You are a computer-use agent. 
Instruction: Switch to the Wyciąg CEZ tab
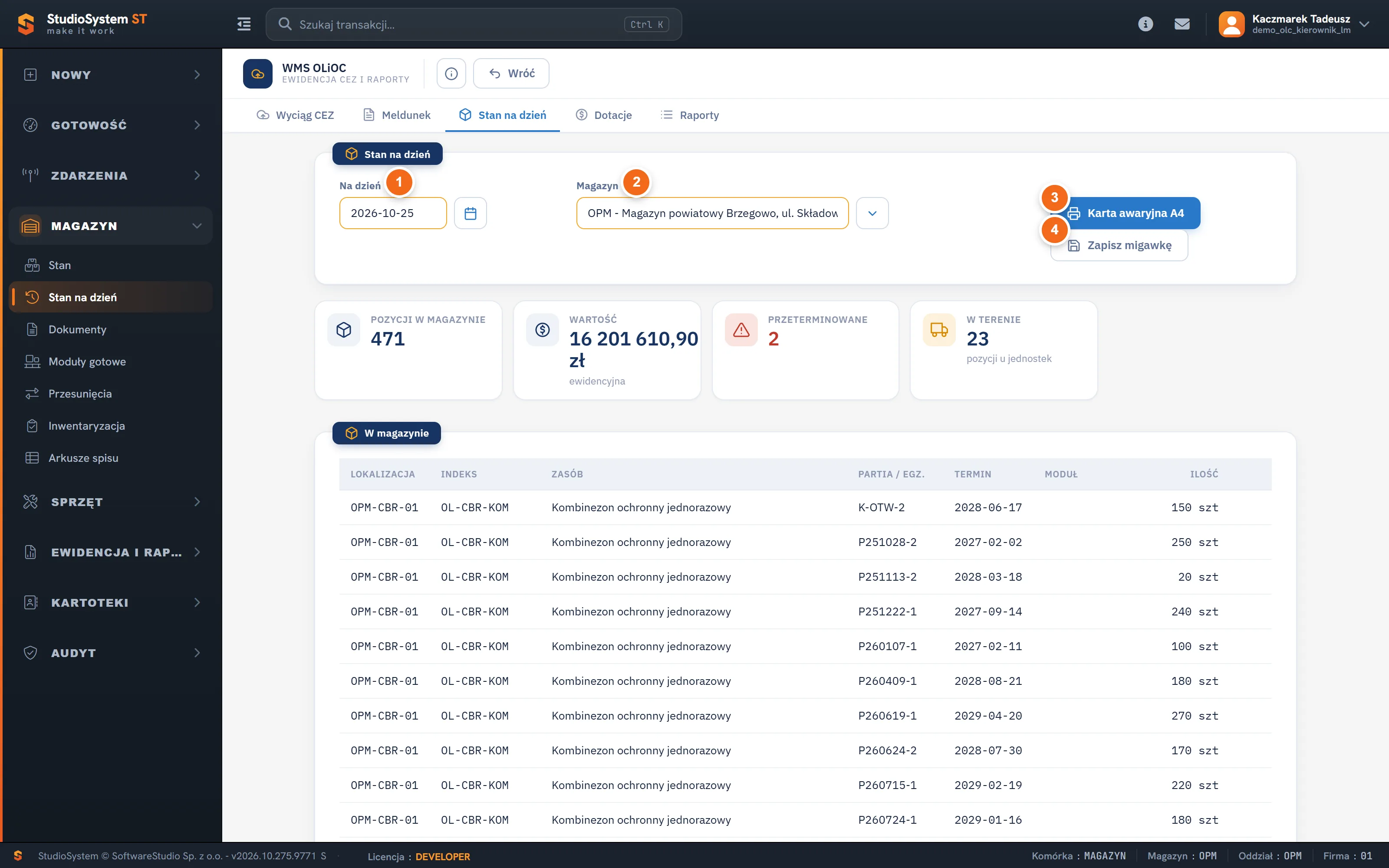295,115
